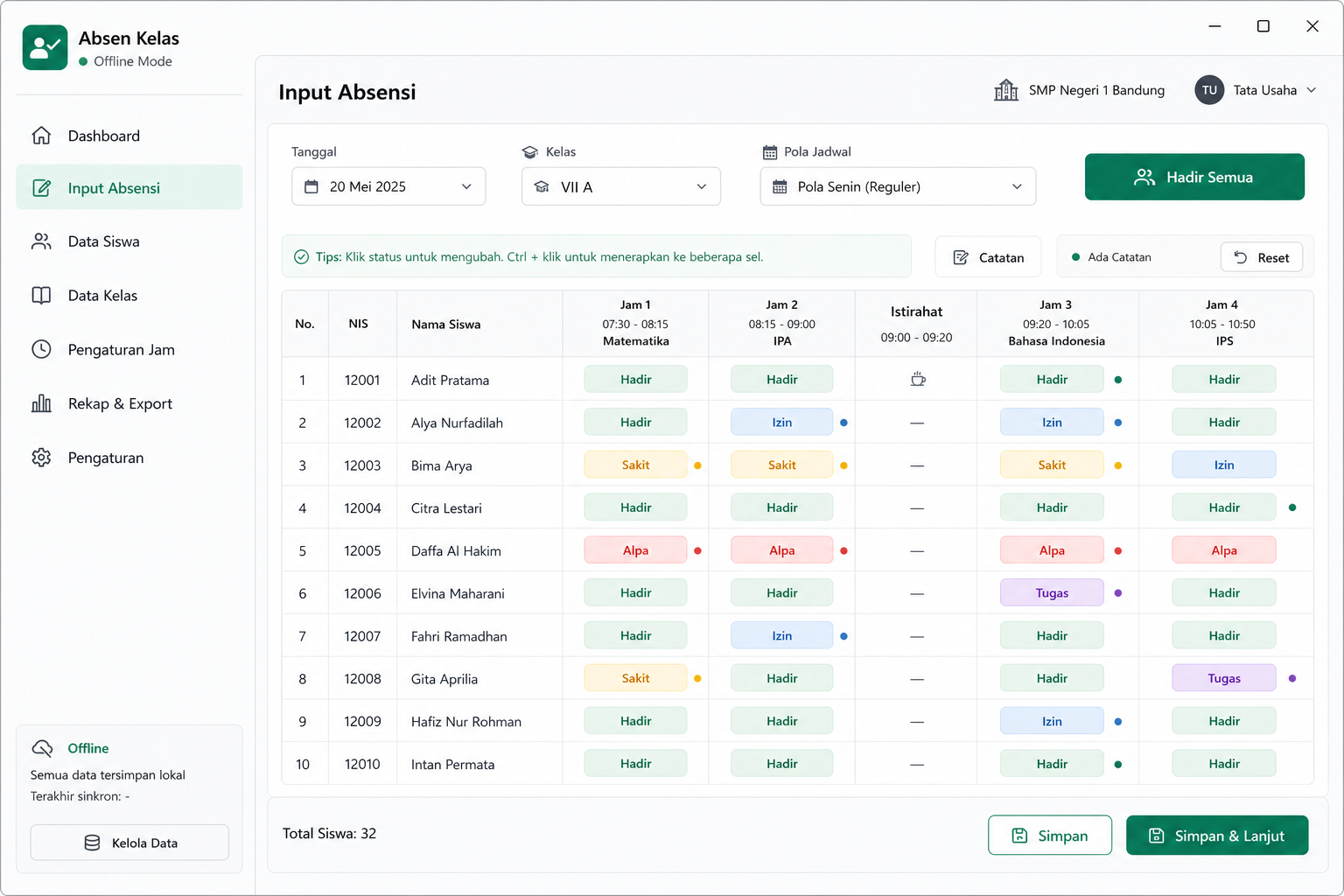The width and height of the screenshot is (1344, 896).
Task: Click red note dot beside Daffa's Jam 1
Action: pos(697,550)
